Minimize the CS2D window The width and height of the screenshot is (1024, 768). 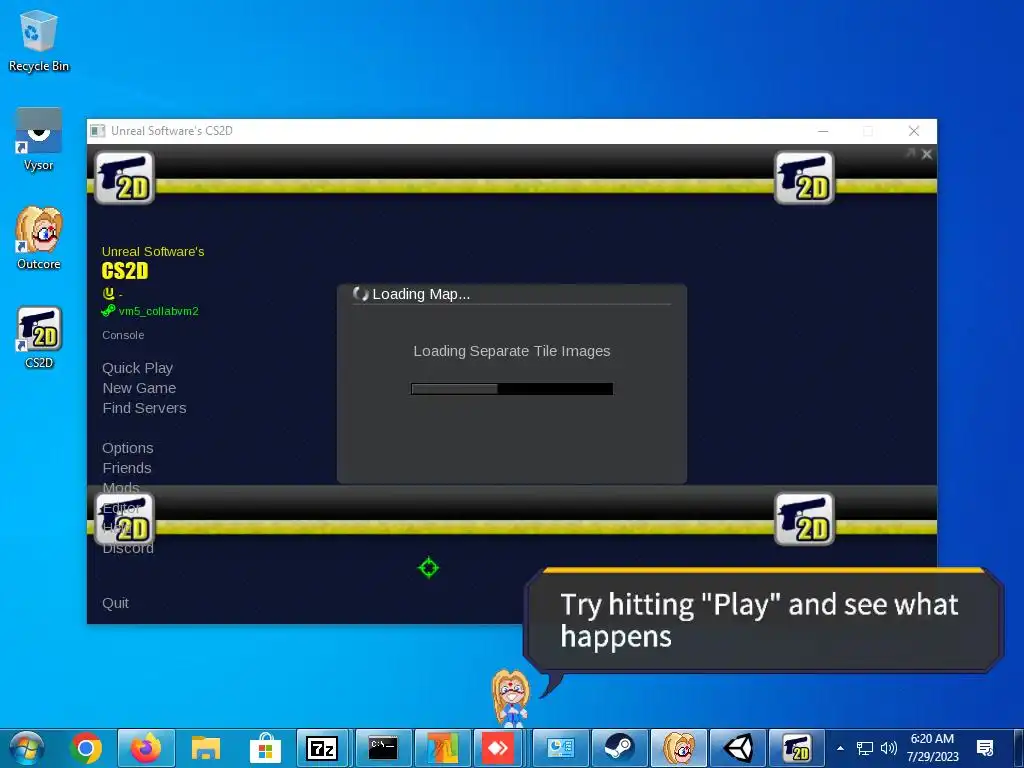click(823, 131)
